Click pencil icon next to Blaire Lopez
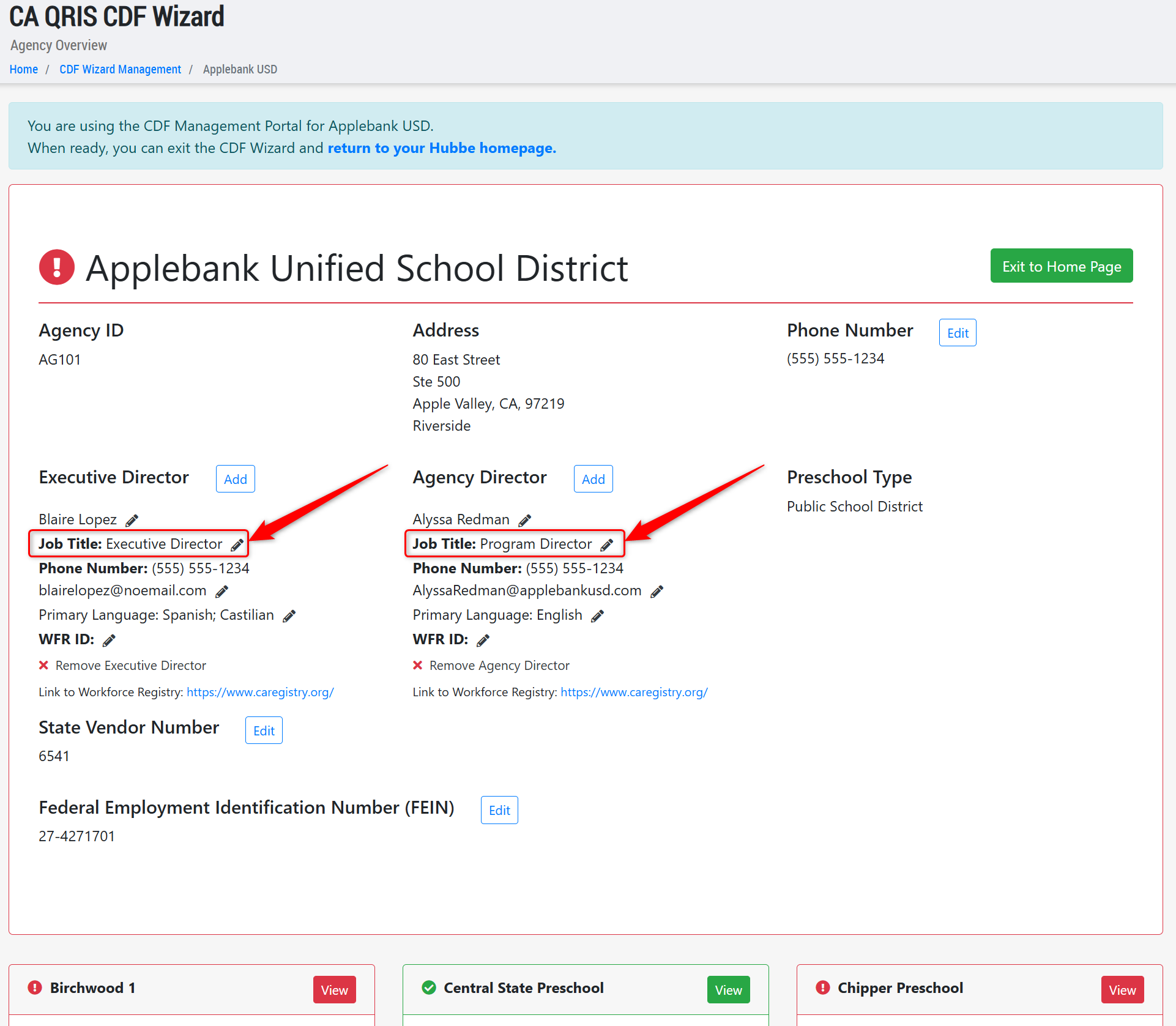This screenshot has height=1026, width=1176. click(132, 520)
